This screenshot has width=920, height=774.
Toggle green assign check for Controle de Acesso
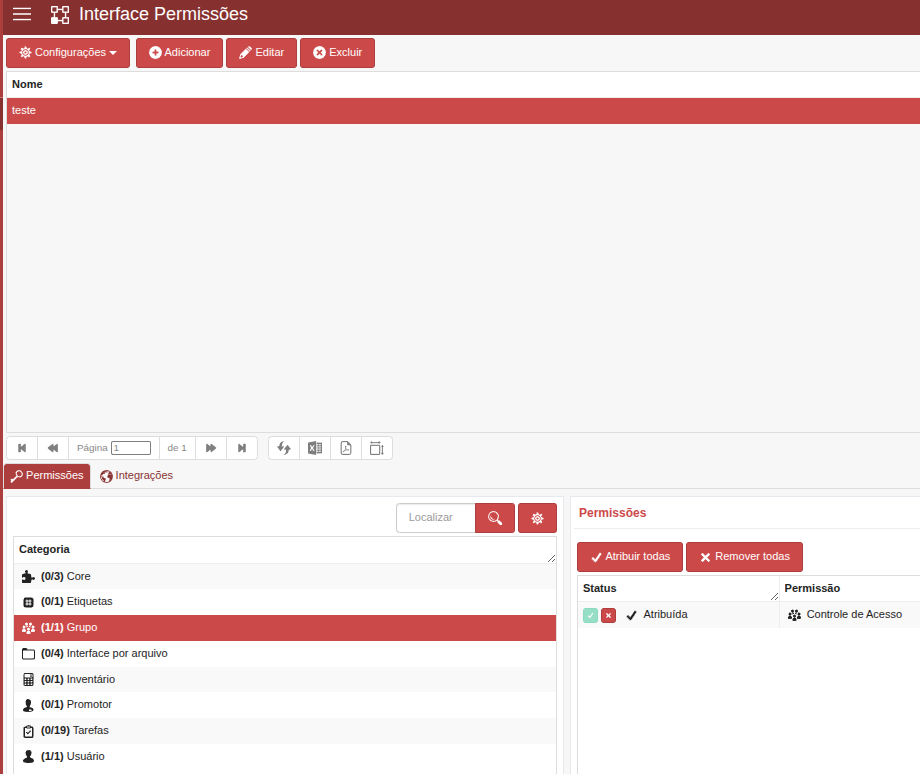(x=590, y=615)
